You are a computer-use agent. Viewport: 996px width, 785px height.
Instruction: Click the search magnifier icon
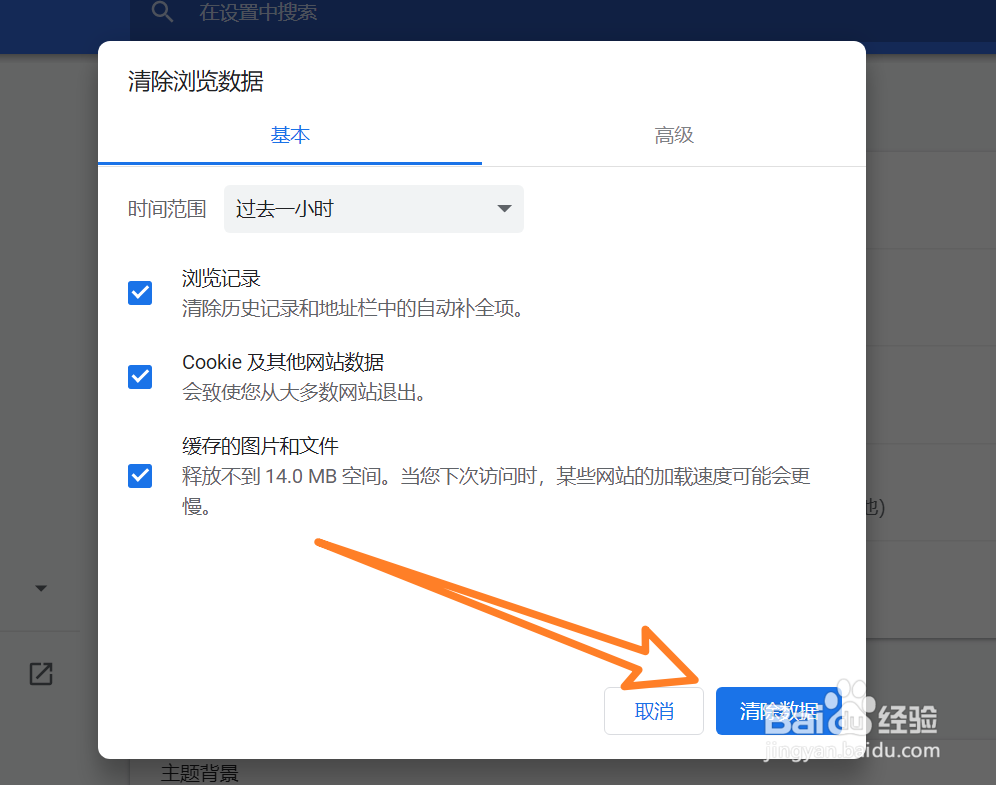coord(162,13)
